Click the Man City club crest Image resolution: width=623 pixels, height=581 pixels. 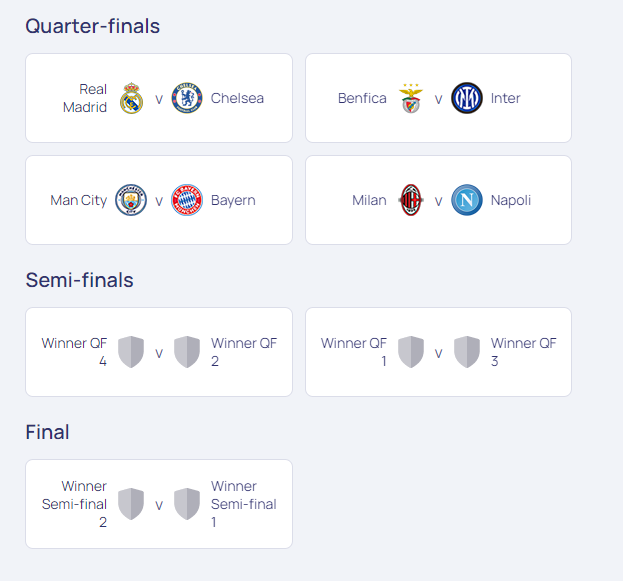(x=131, y=200)
